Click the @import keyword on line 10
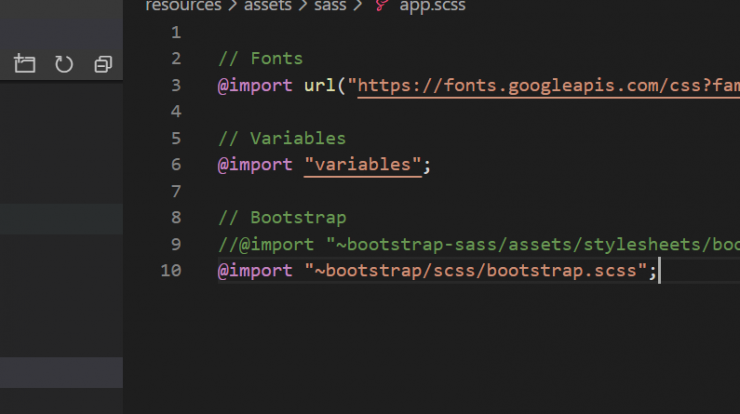The image size is (740, 414). coord(255,271)
